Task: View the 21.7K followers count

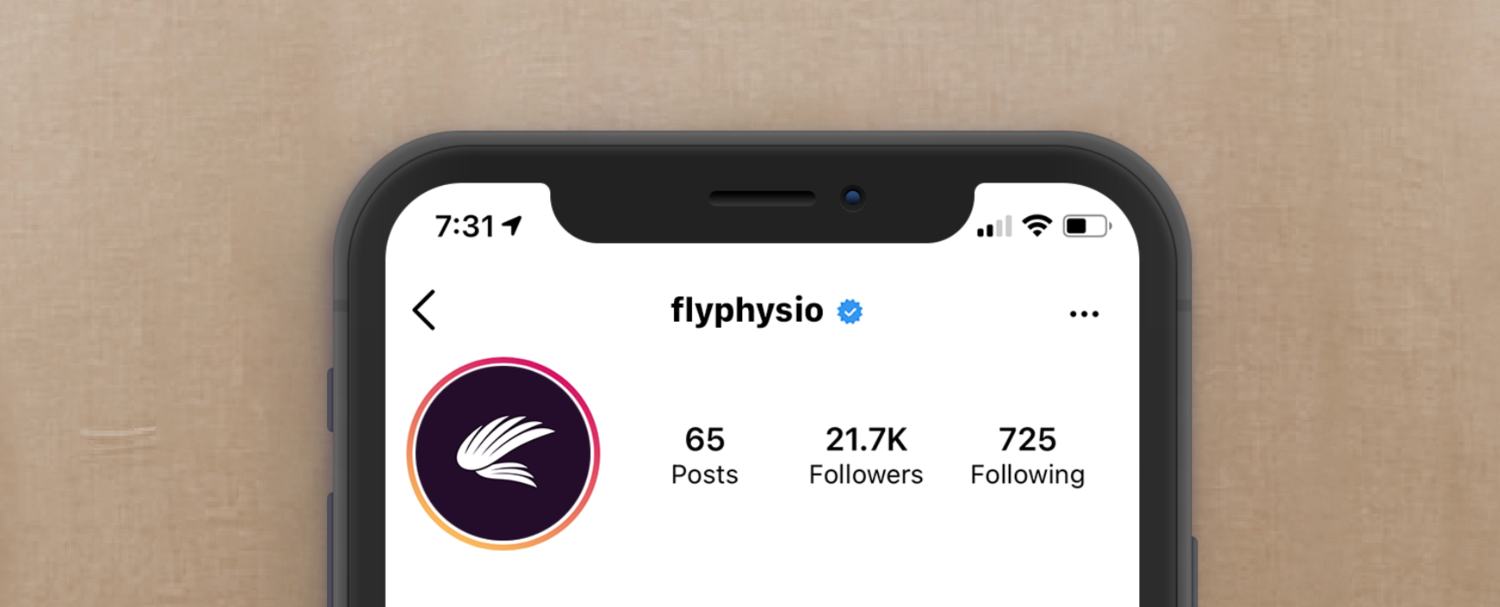Action: coord(866,439)
